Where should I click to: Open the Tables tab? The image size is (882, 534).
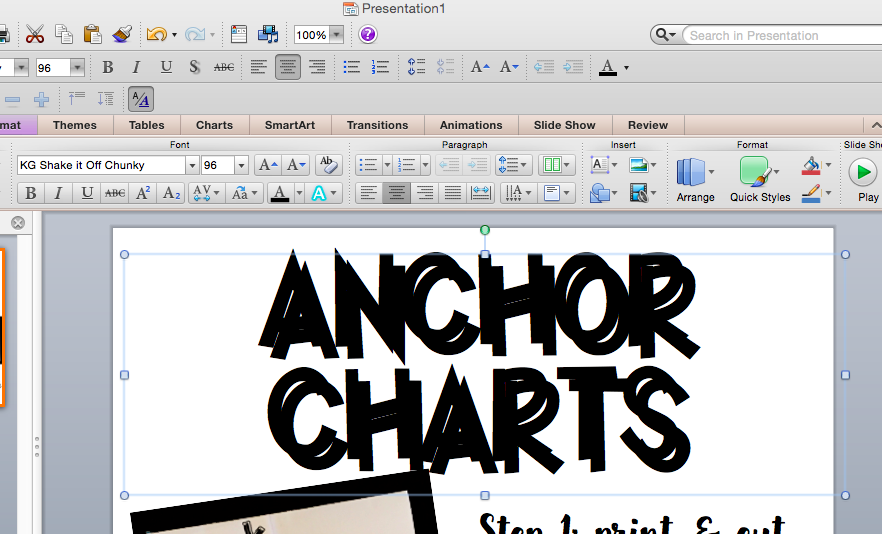[146, 125]
